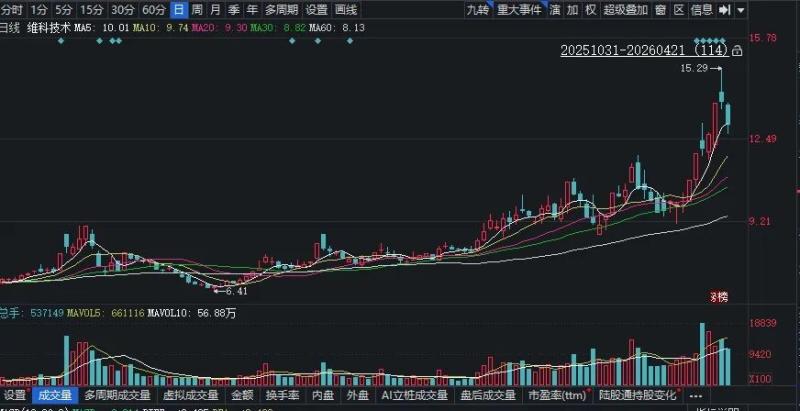The width and height of the screenshot is (800, 411).
Task: Open the 画线 drawing tools
Action: [346, 10]
